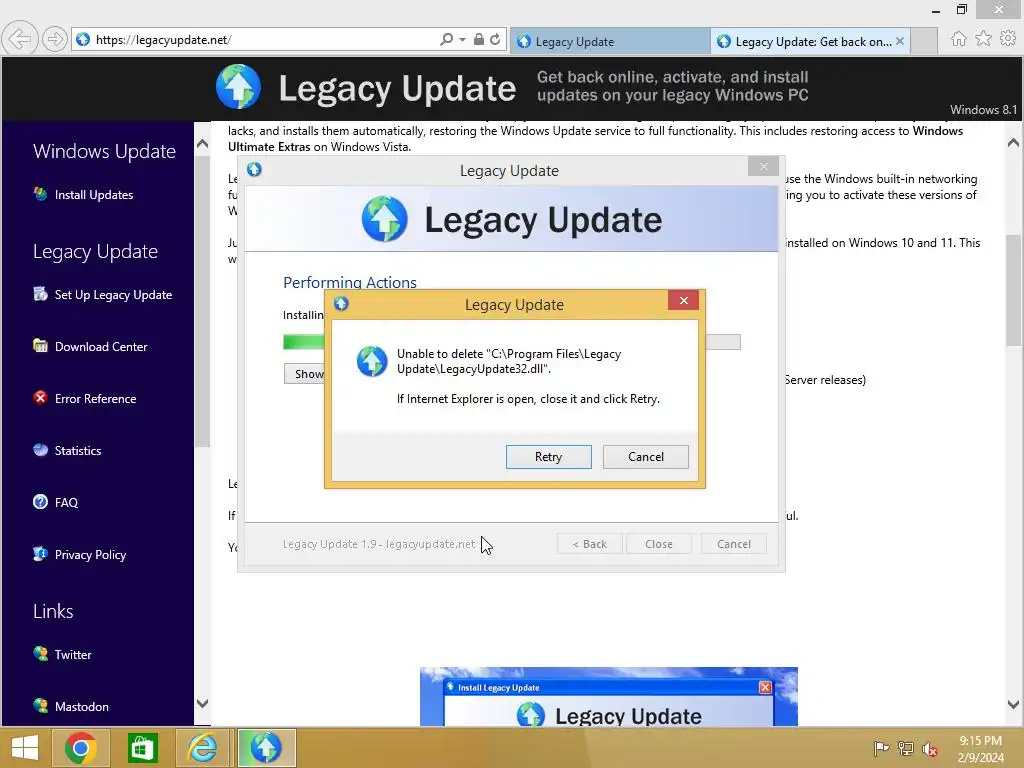Click the Cancel button in installer footer

[x=733, y=544]
